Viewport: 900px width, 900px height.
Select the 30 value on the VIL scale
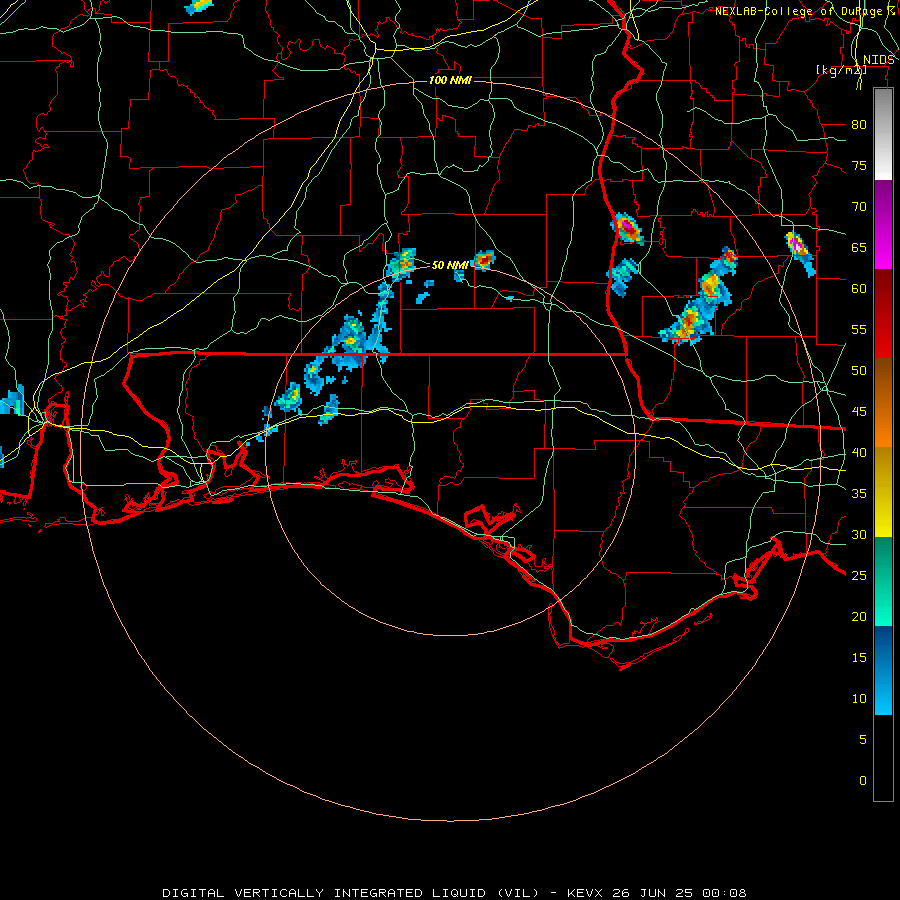[859, 534]
